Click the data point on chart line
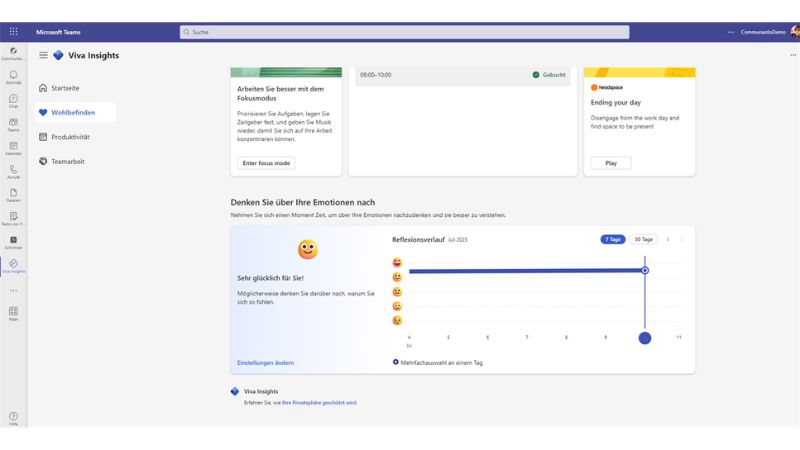Screen dimensions: 800x450 click(645, 270)
